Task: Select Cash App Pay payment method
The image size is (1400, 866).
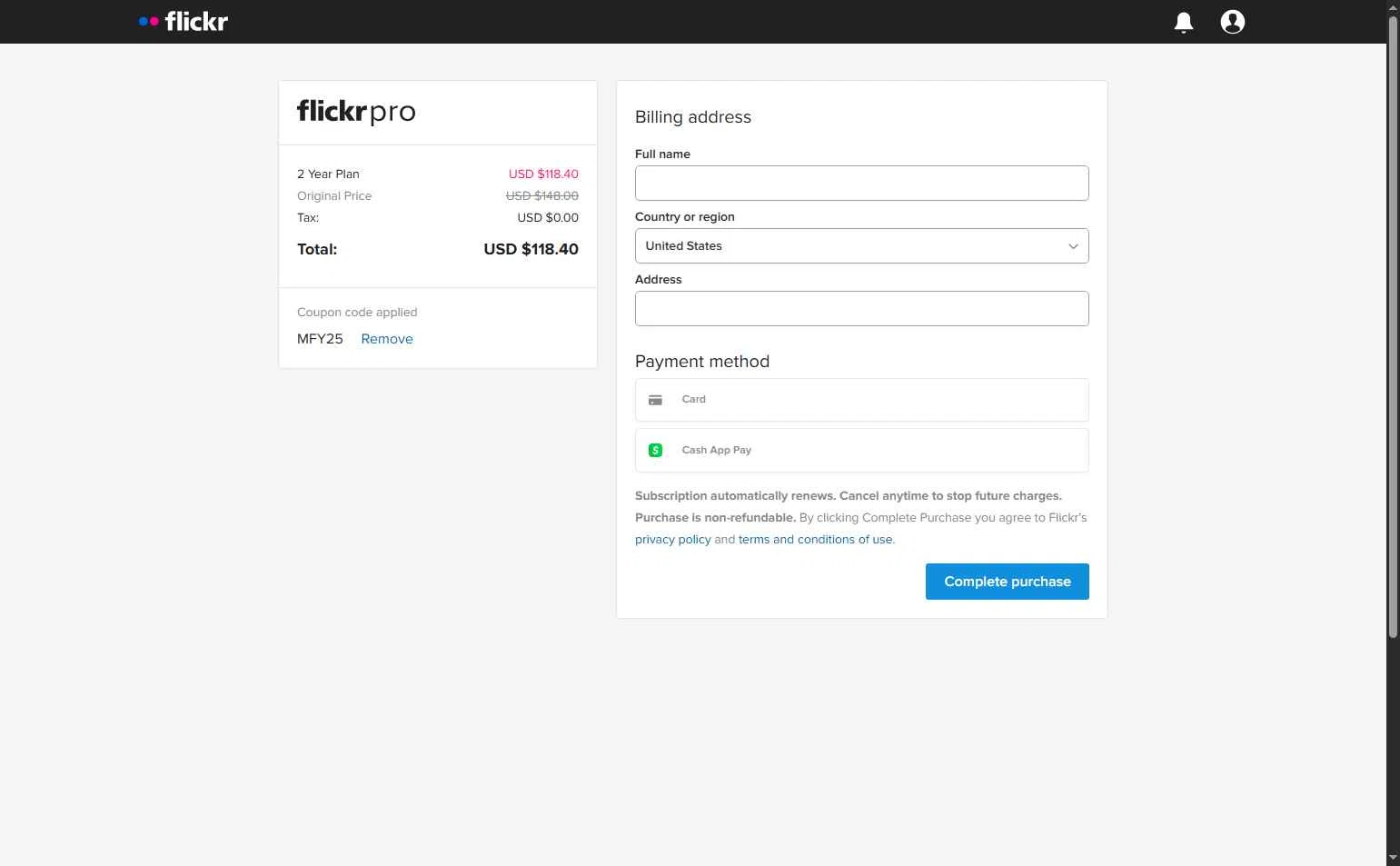Action: [861, 450]
